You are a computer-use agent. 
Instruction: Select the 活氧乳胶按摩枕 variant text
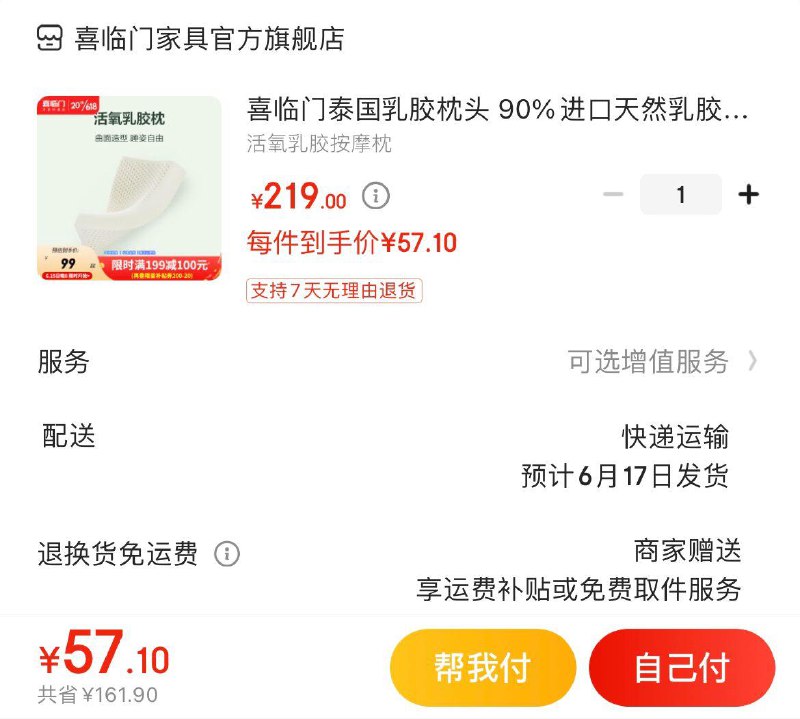click(x=319, y=144)
